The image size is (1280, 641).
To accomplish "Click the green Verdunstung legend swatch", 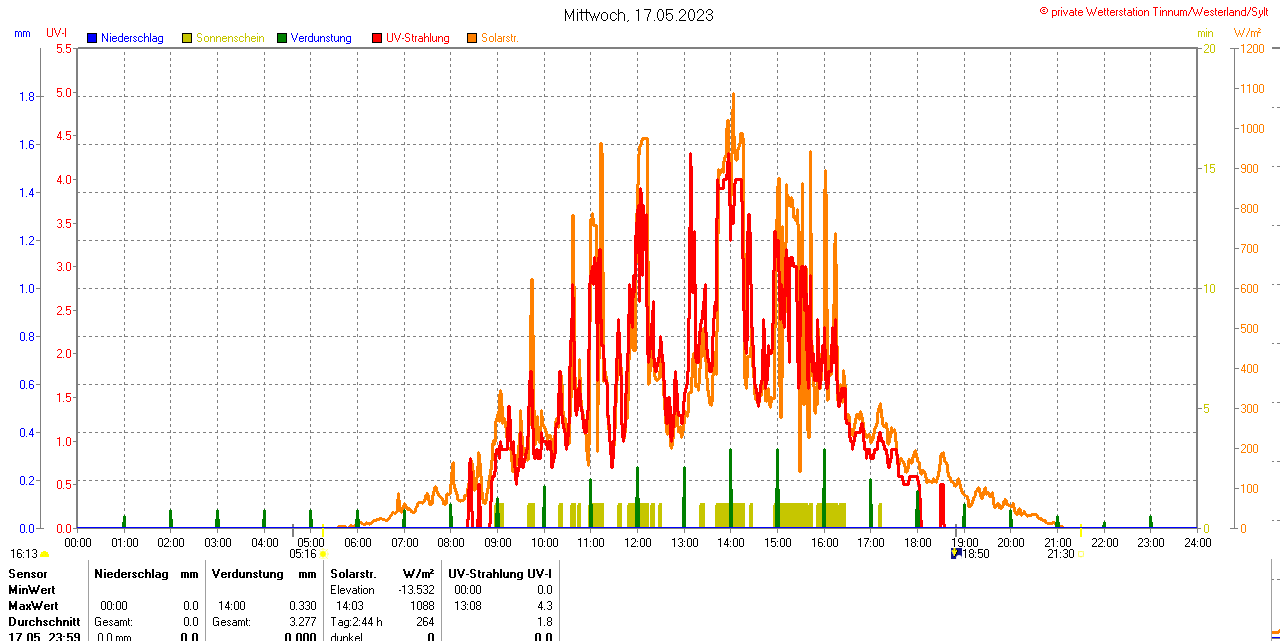I will [x=282, y=38].
